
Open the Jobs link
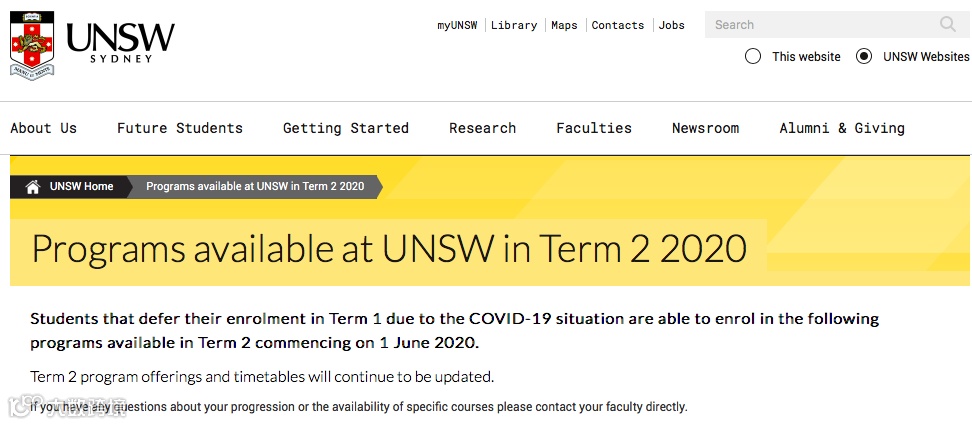[x=672, y=25]
